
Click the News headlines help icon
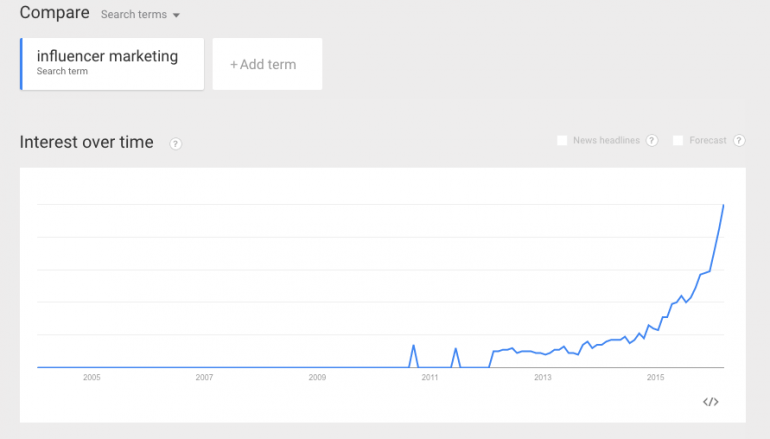[652, 140]
